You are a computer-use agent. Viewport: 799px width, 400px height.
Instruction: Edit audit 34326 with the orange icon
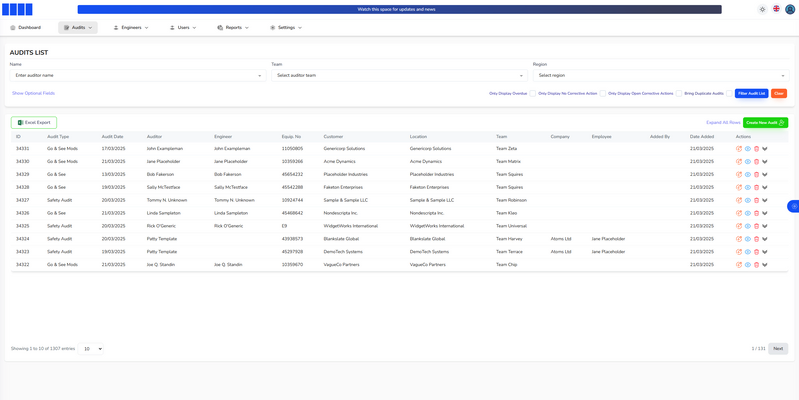[x=739, y=213]
